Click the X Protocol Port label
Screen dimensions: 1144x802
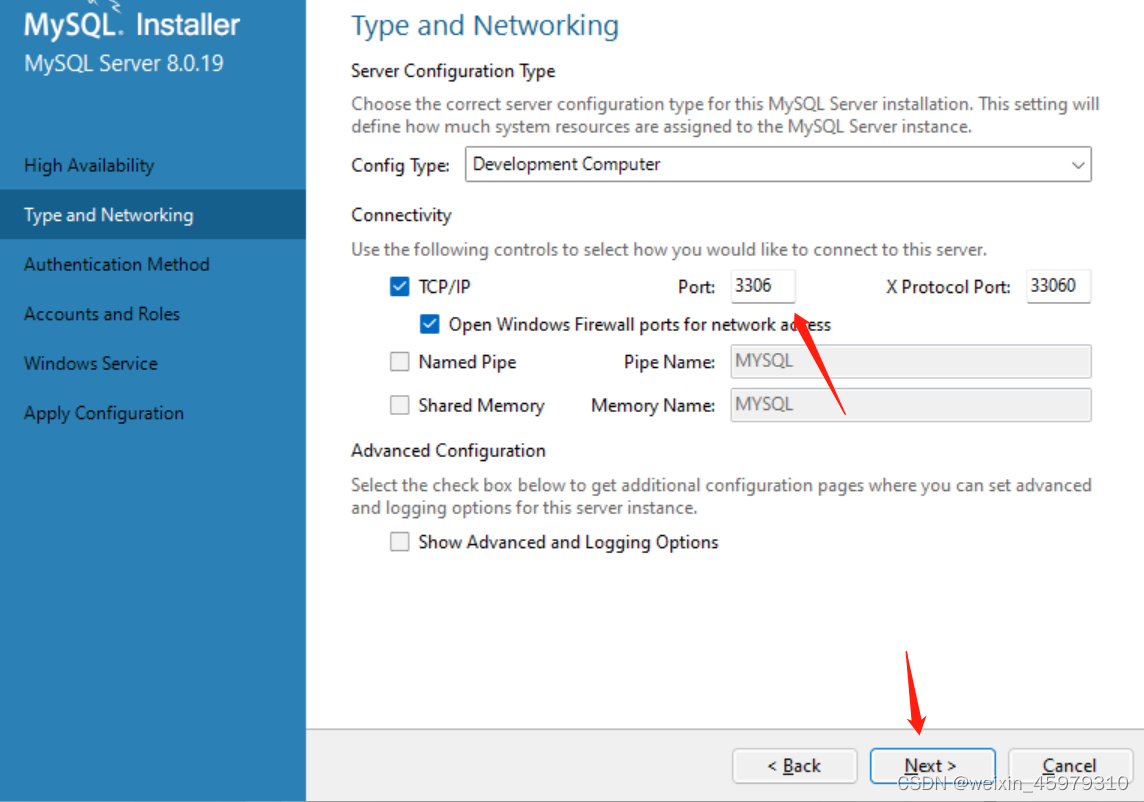948,288
